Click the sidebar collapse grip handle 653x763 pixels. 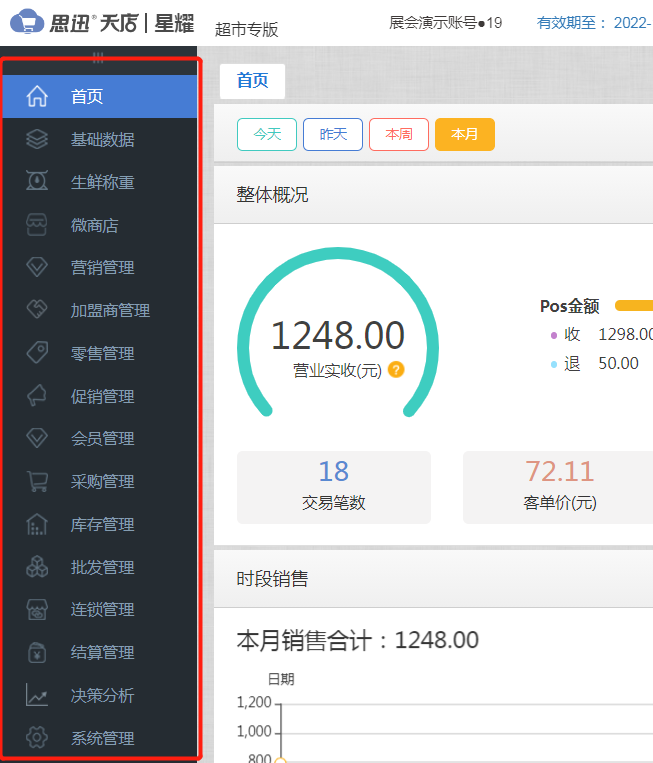click(x=98, y=57)
